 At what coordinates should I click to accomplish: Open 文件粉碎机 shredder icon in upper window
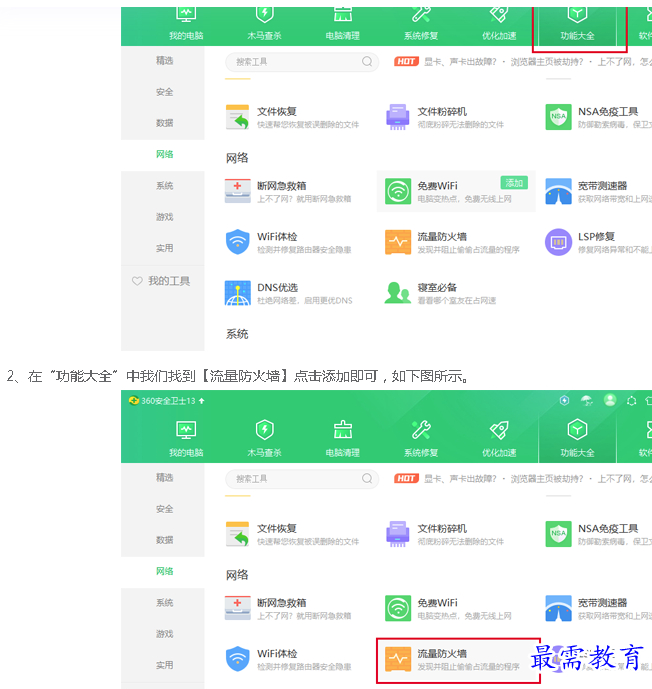(x=398, y=117)
